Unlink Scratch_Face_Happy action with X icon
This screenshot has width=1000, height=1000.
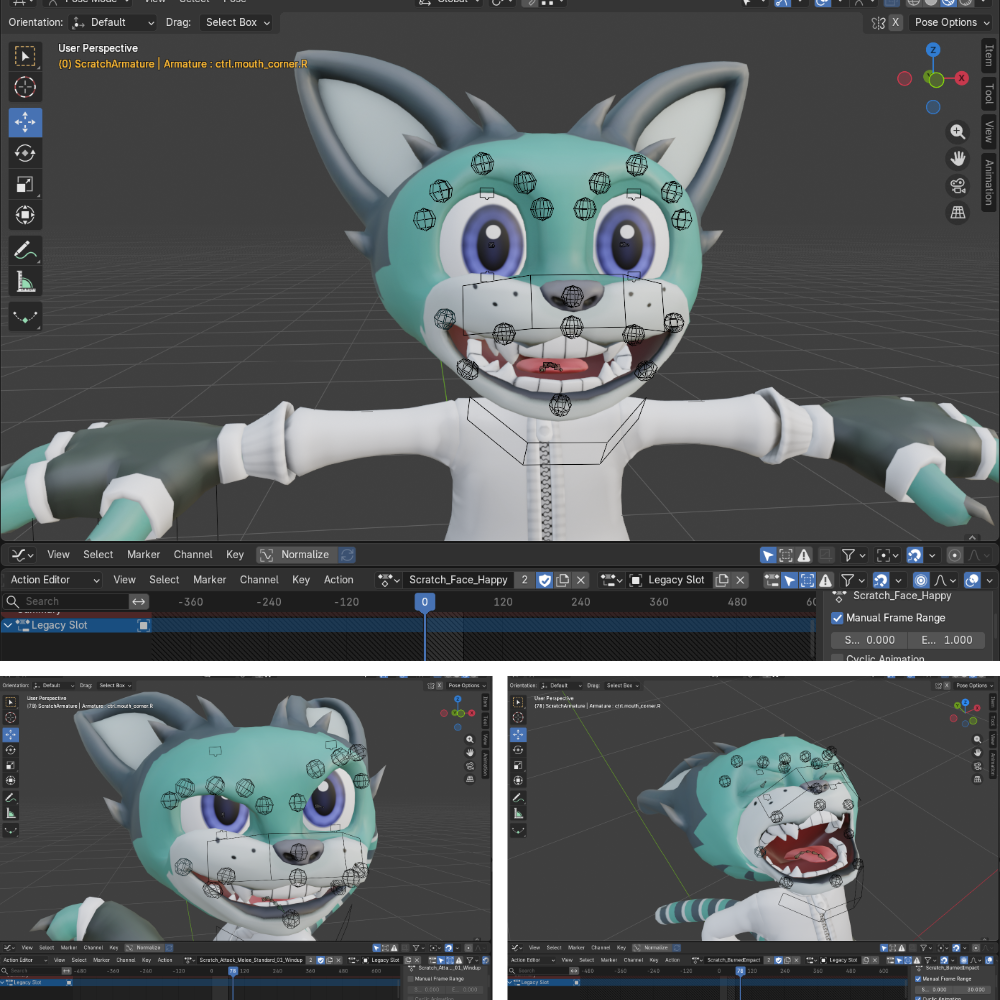[580, 580]
